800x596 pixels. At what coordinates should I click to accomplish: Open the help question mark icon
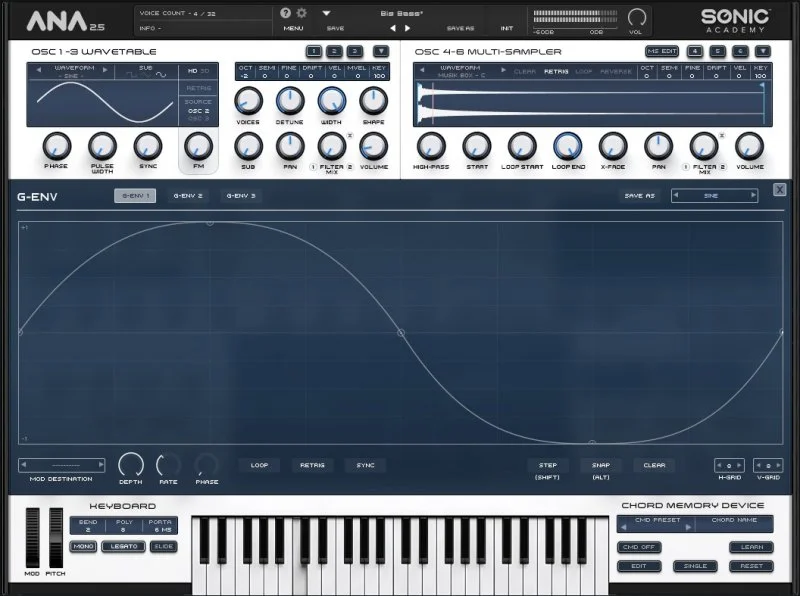pyautogui.click(x=286, y=13)
